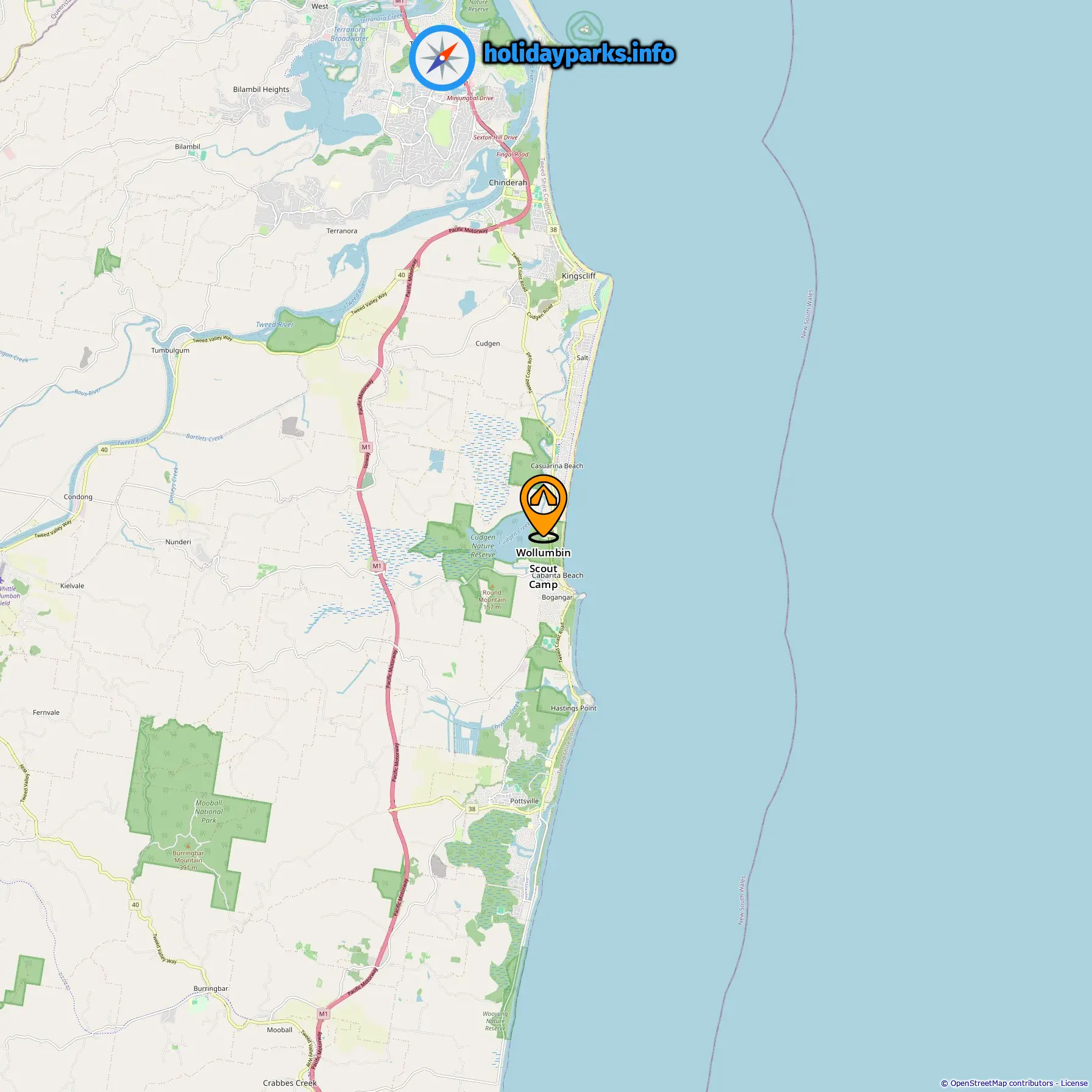Click the route 38 shield near Pottsville

tap(472, 809)
